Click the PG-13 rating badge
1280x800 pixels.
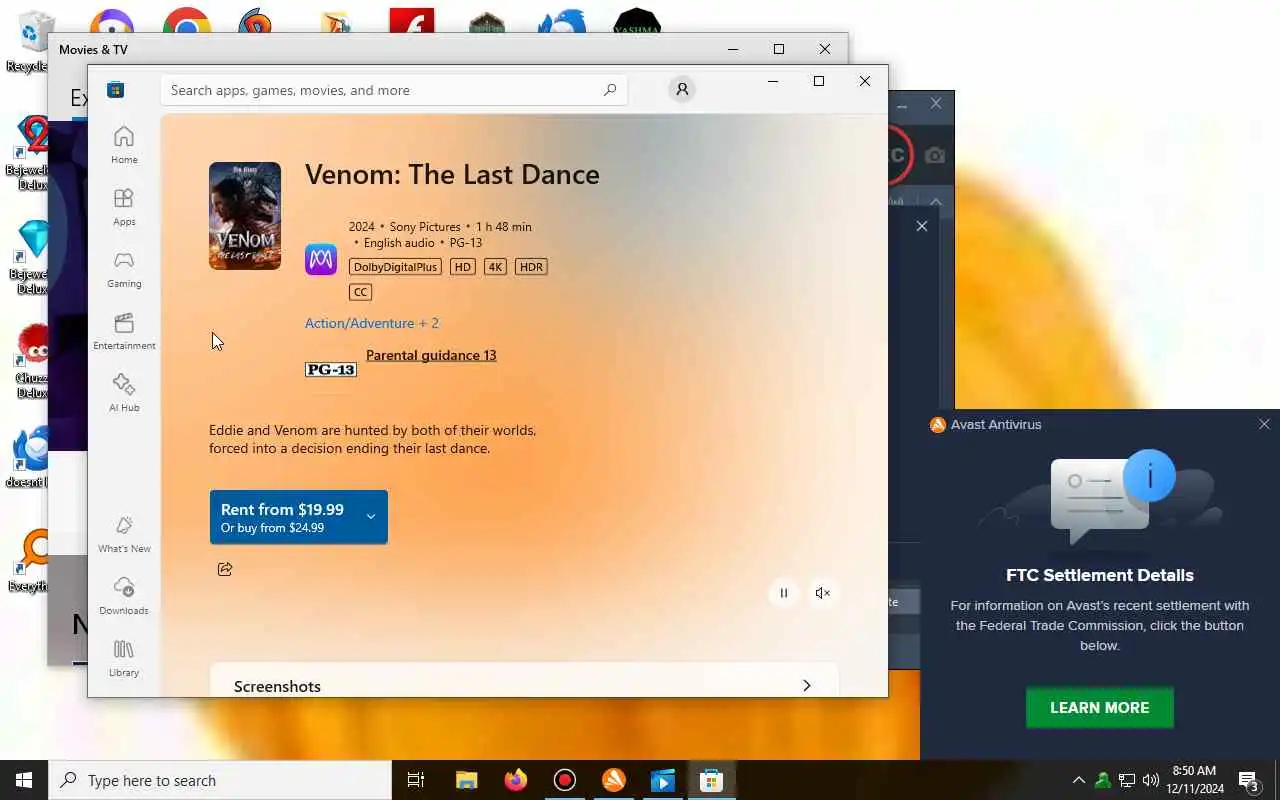click(x=331, y=369)
